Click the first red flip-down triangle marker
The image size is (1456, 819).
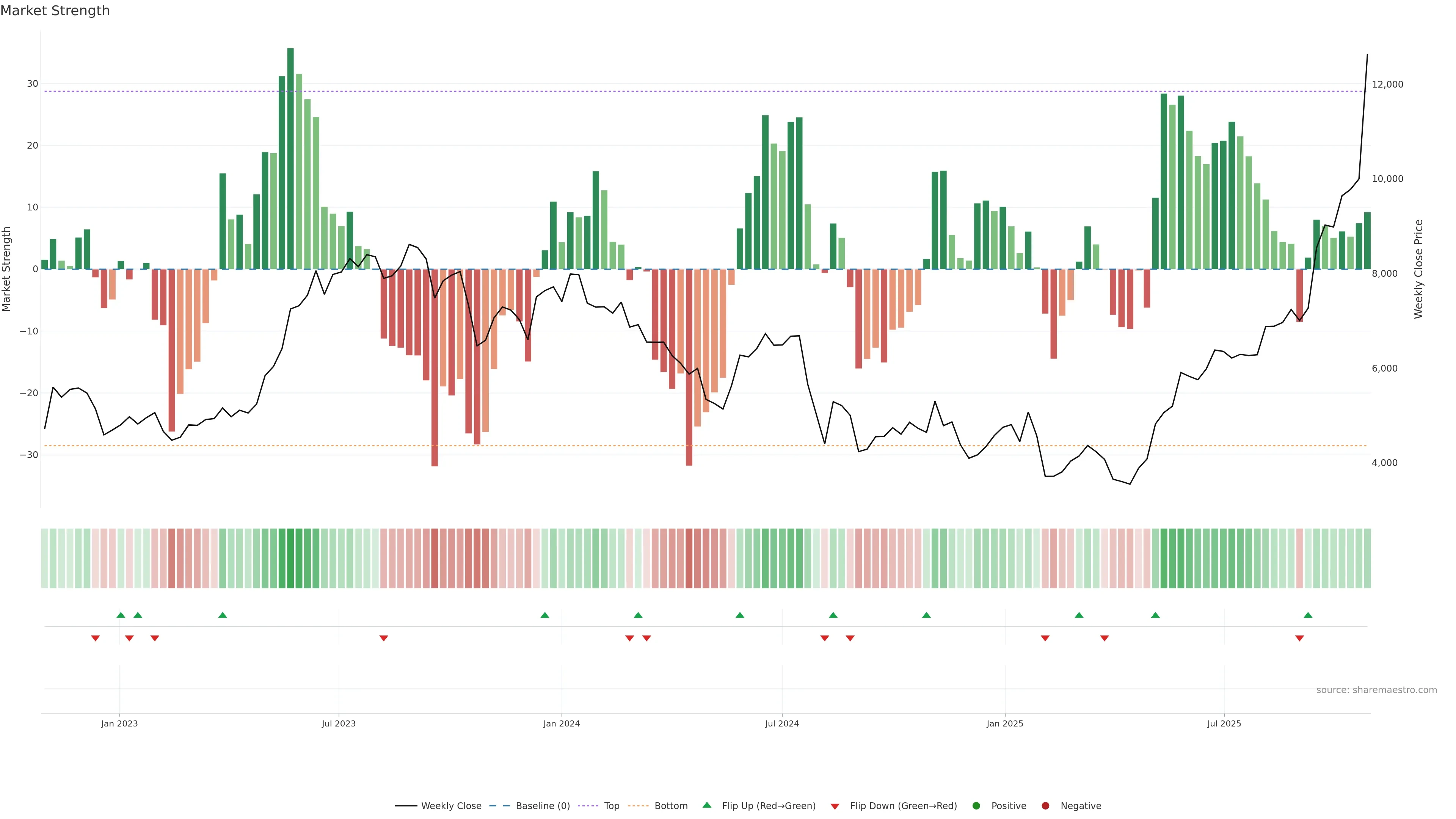coord(96,638)
